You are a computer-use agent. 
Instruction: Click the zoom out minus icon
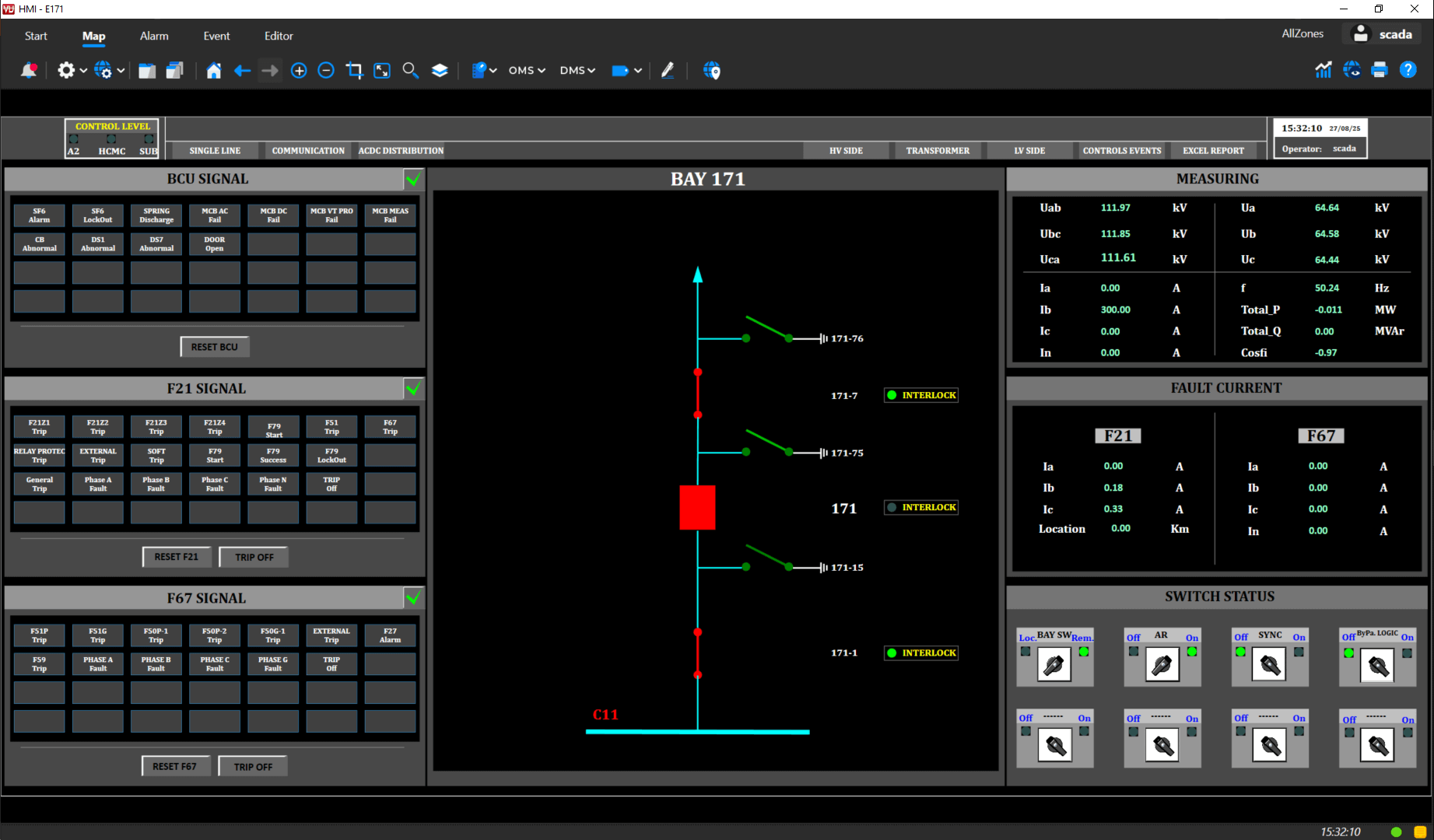[327, 71]
